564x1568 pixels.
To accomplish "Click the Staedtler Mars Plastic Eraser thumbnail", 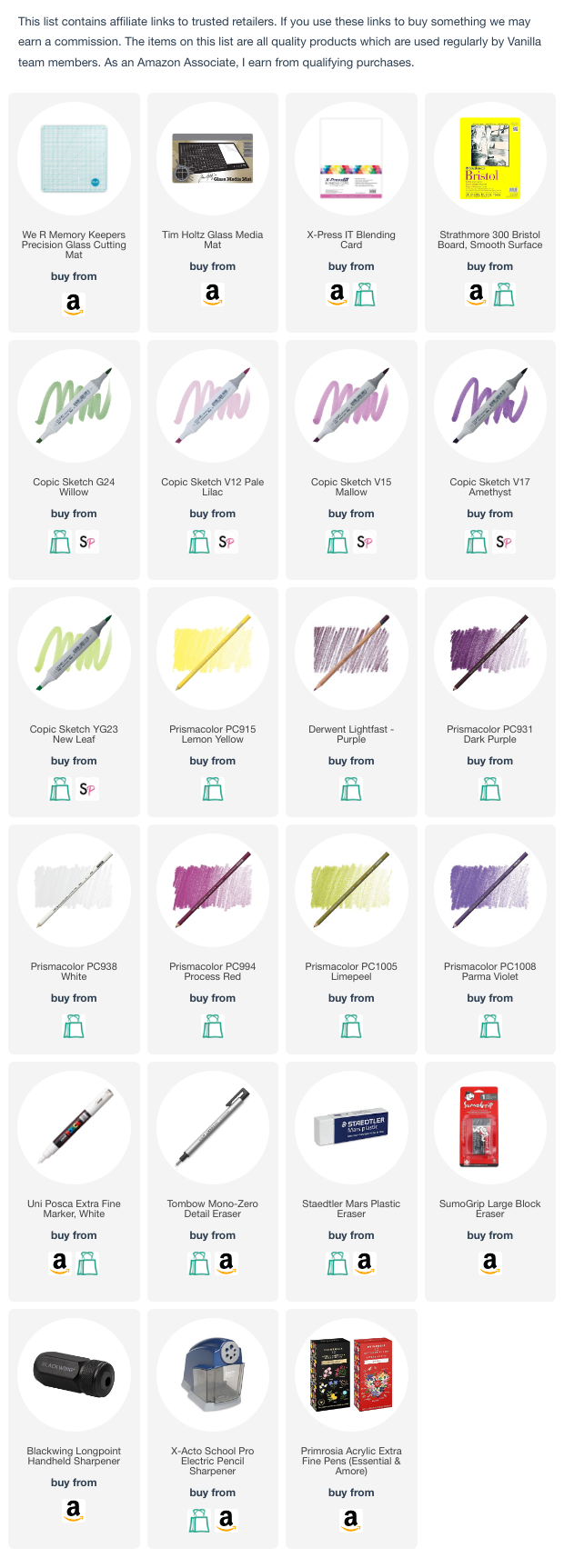I will point(351,1128).
